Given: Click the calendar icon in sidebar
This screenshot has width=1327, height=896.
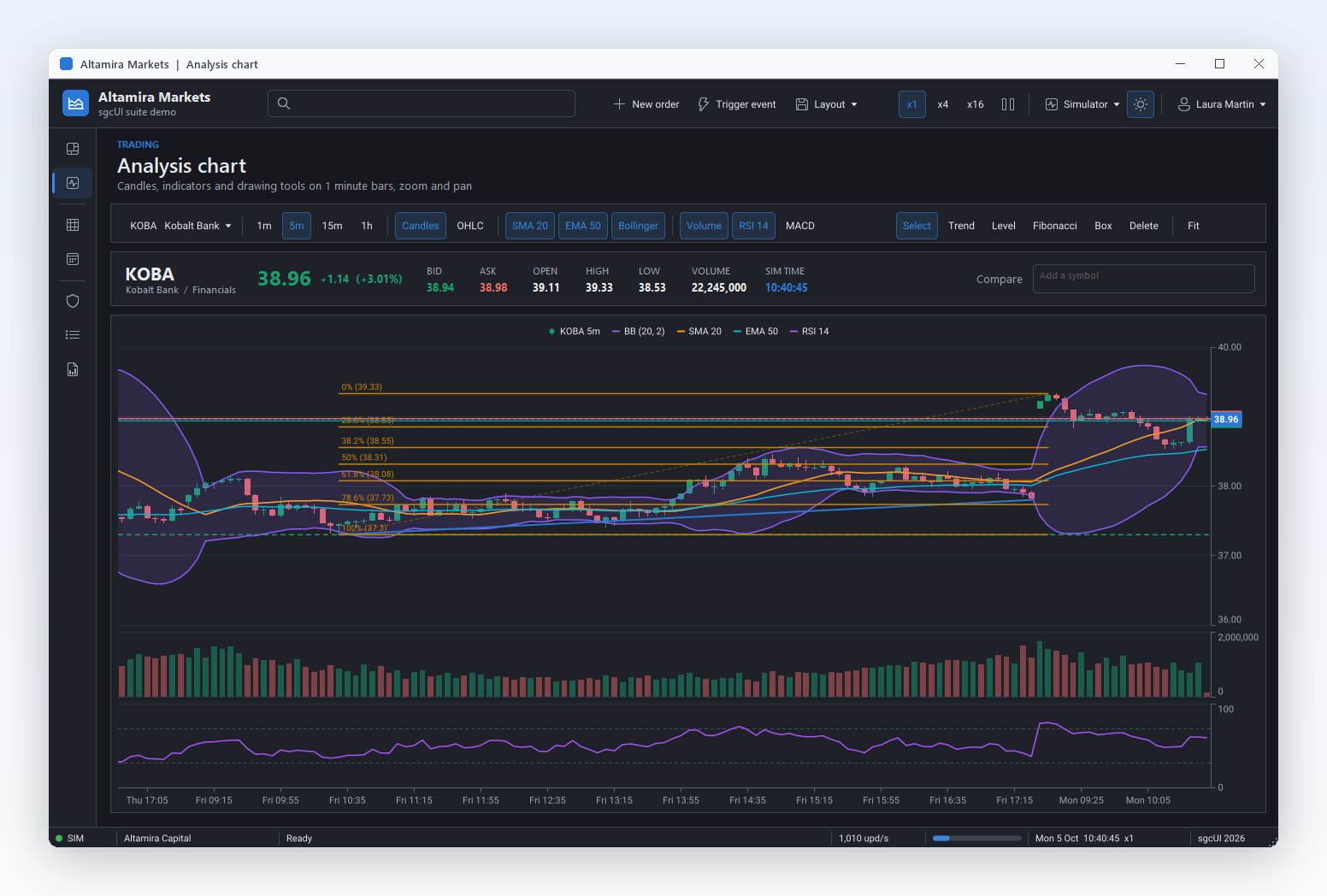Looking at the screenshot, I should 73,259.
